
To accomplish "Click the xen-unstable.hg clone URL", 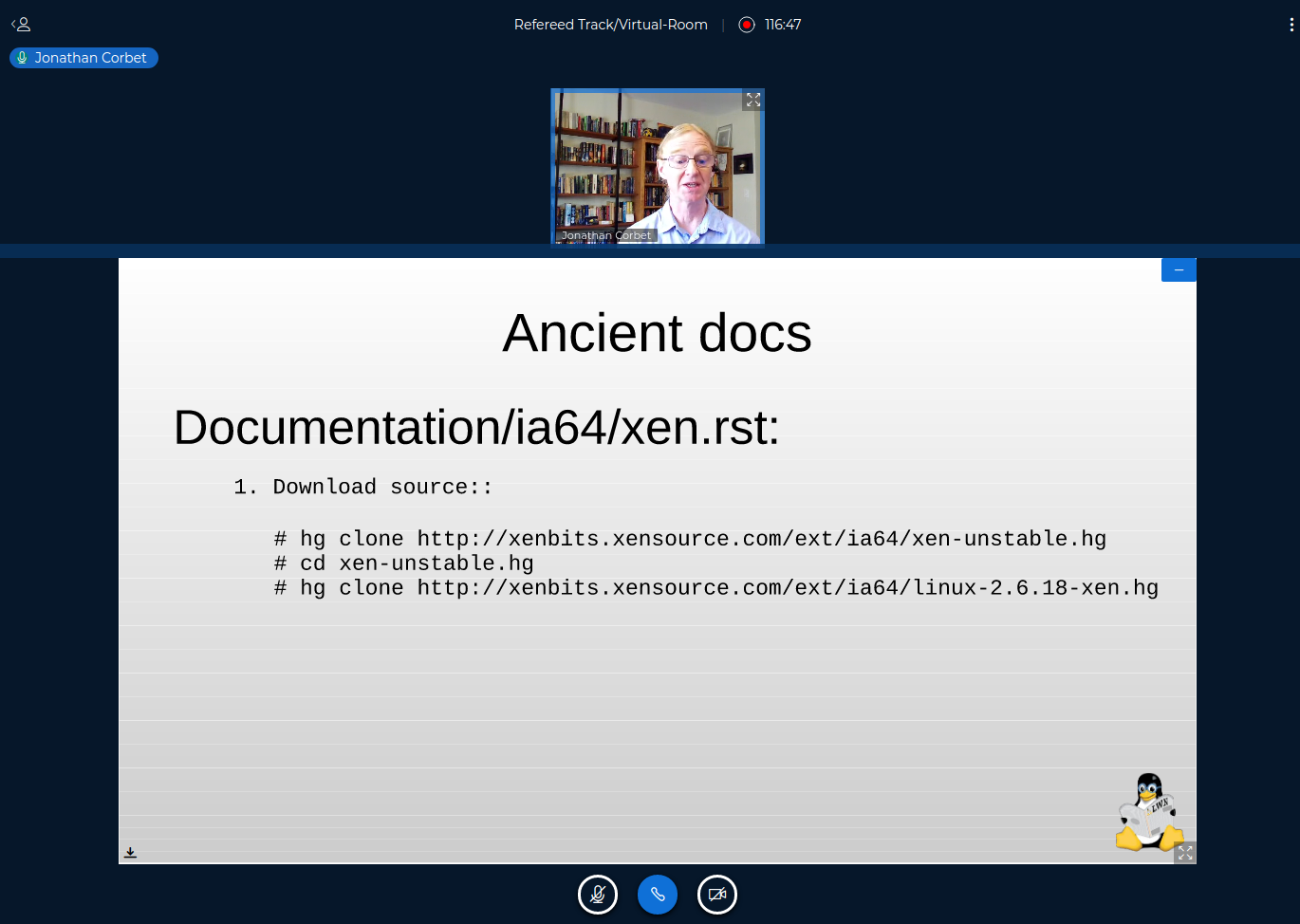I will pyautogui.click(x=761, y=539).
